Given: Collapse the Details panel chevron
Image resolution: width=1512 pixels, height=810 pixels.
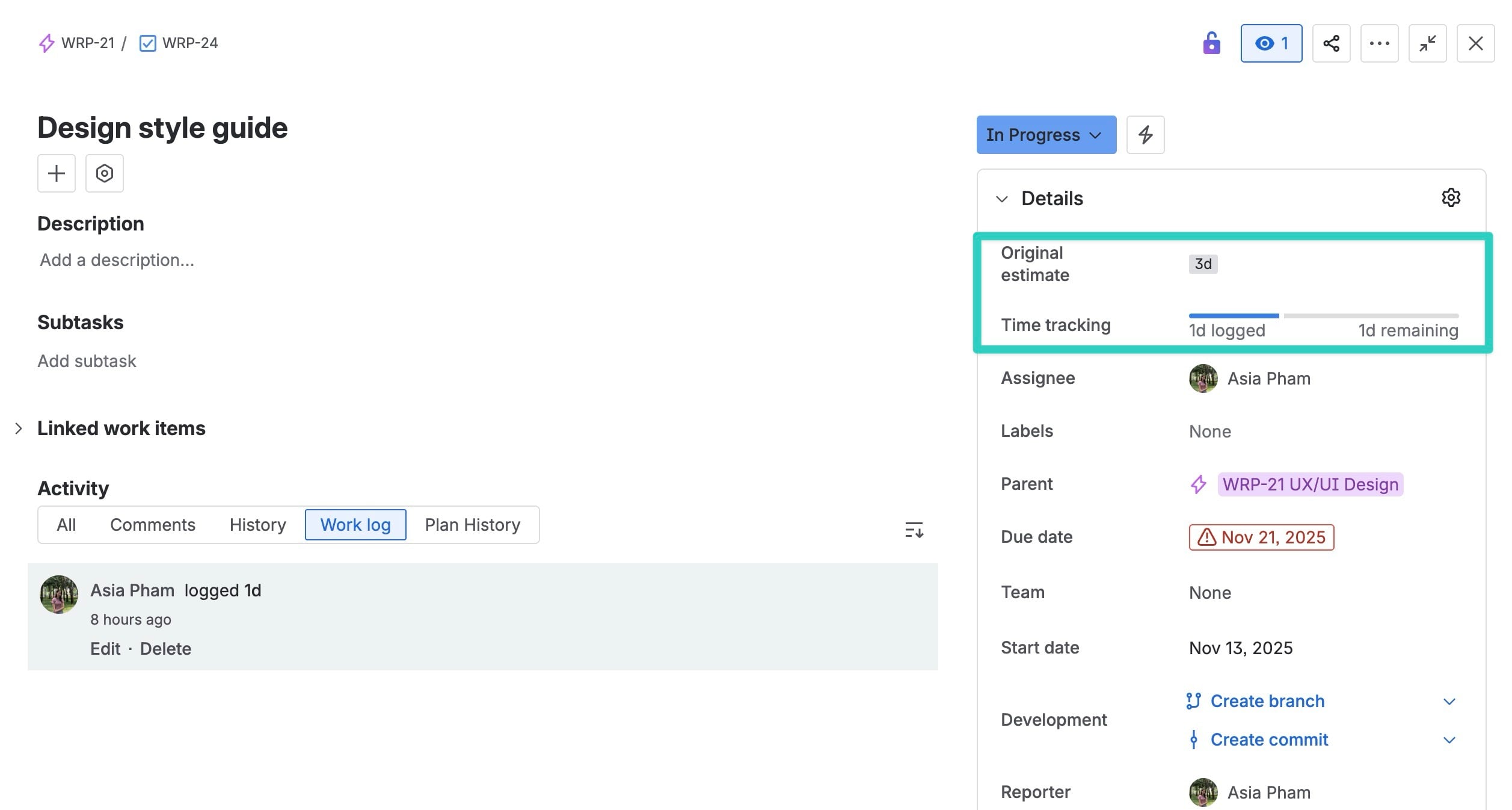Looking at the screenshot, I should coord(1002,199).
